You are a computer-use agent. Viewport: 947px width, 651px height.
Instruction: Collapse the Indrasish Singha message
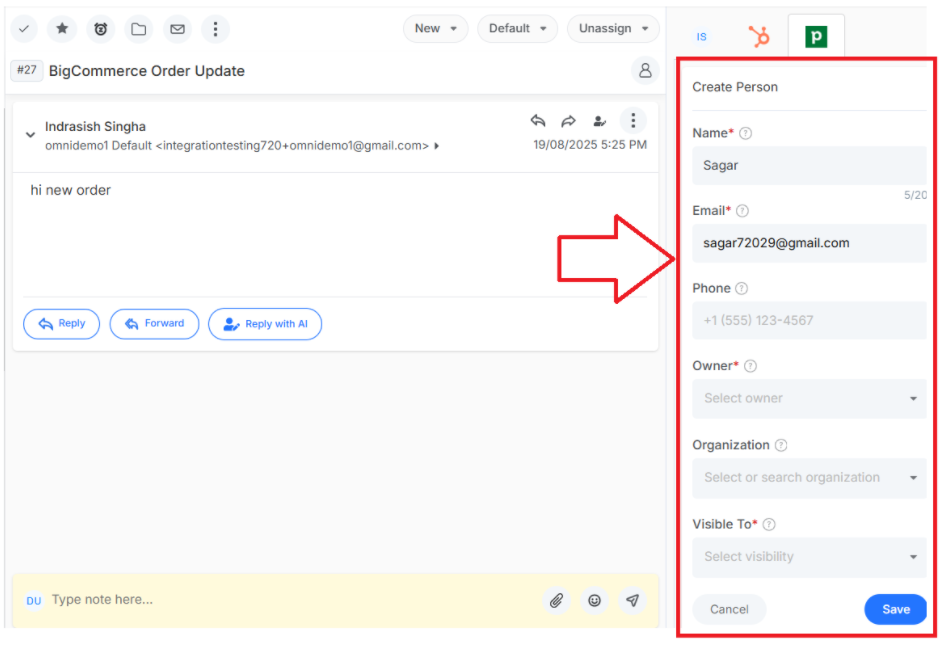coord(30,135)
